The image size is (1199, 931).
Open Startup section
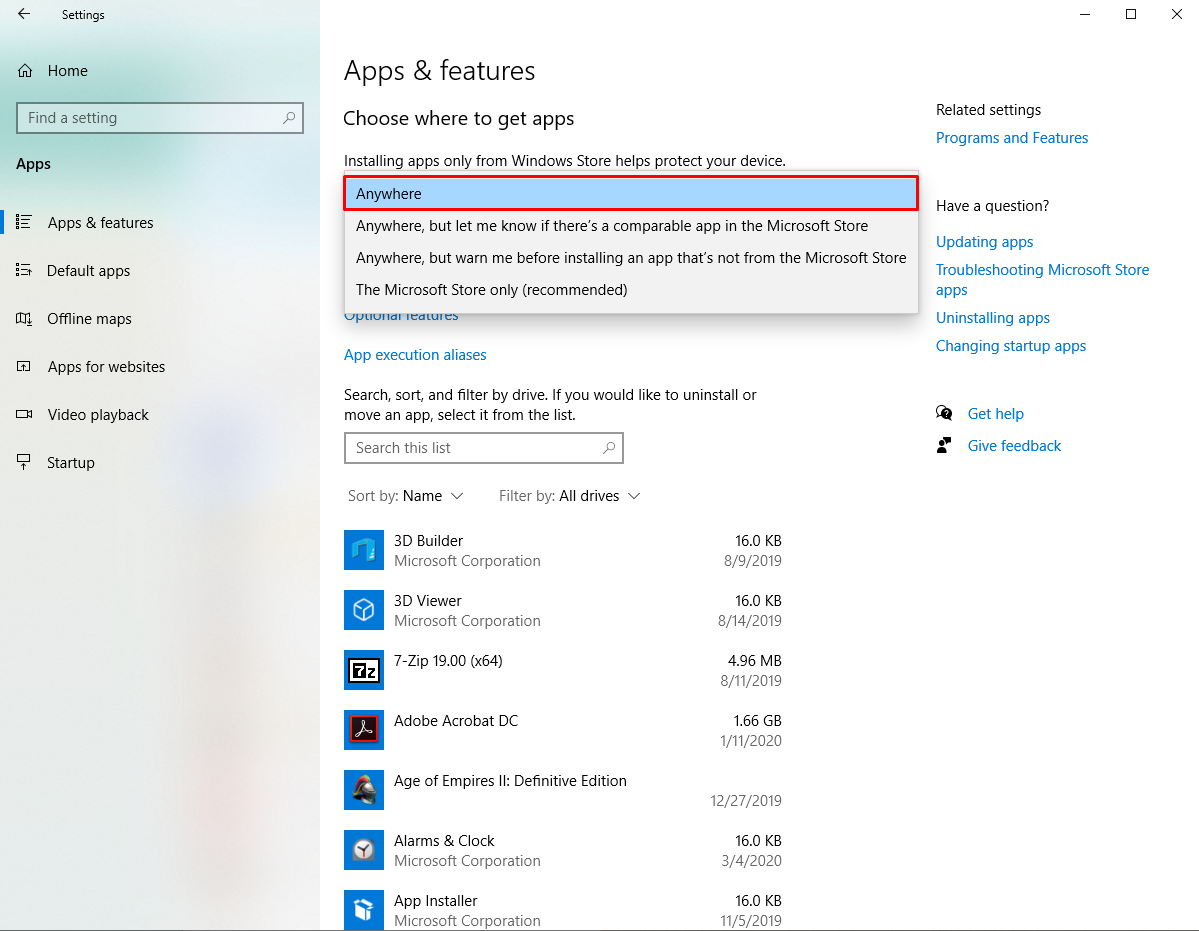coord(160,462)
